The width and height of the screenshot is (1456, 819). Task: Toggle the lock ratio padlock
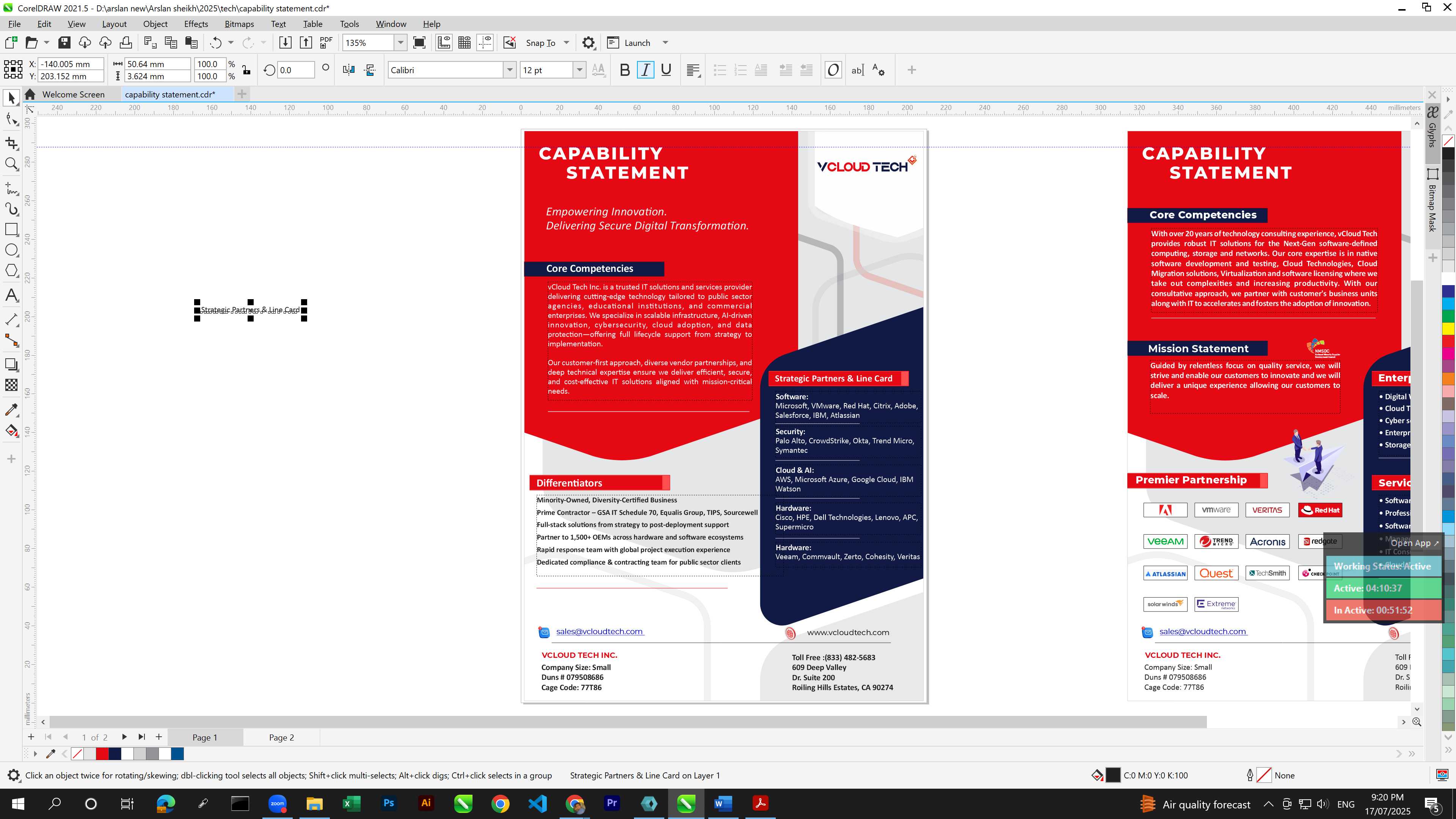tap(246, 70)
